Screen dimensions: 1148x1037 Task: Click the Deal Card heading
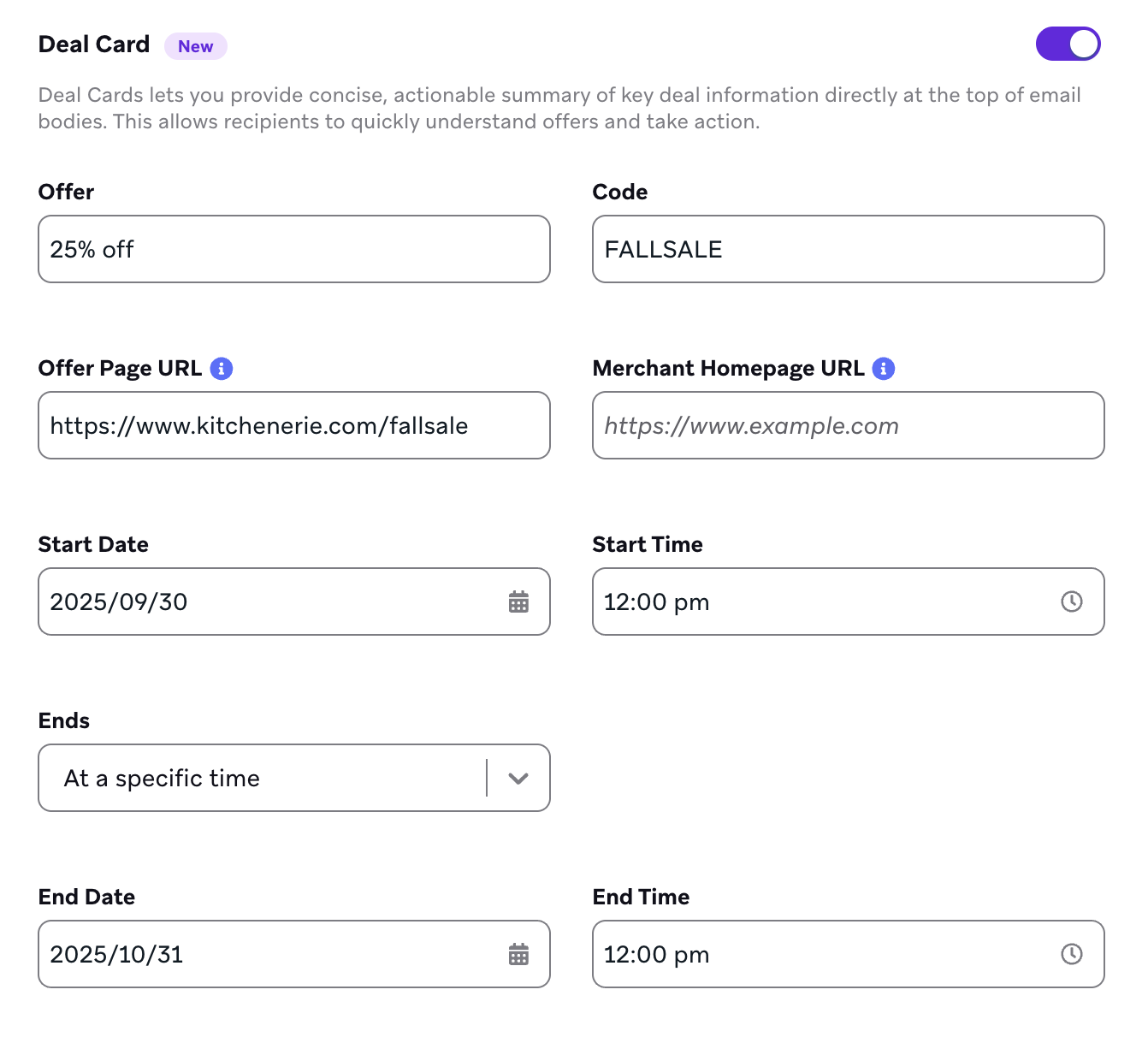pyautogui.click(x=93, y=44)
